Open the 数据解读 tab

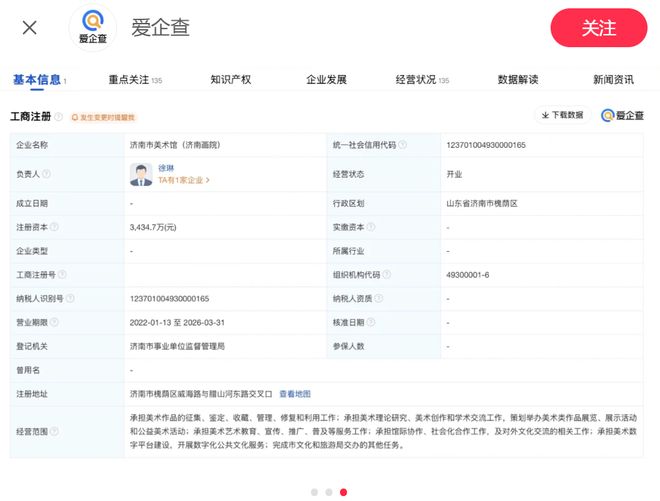518,79
